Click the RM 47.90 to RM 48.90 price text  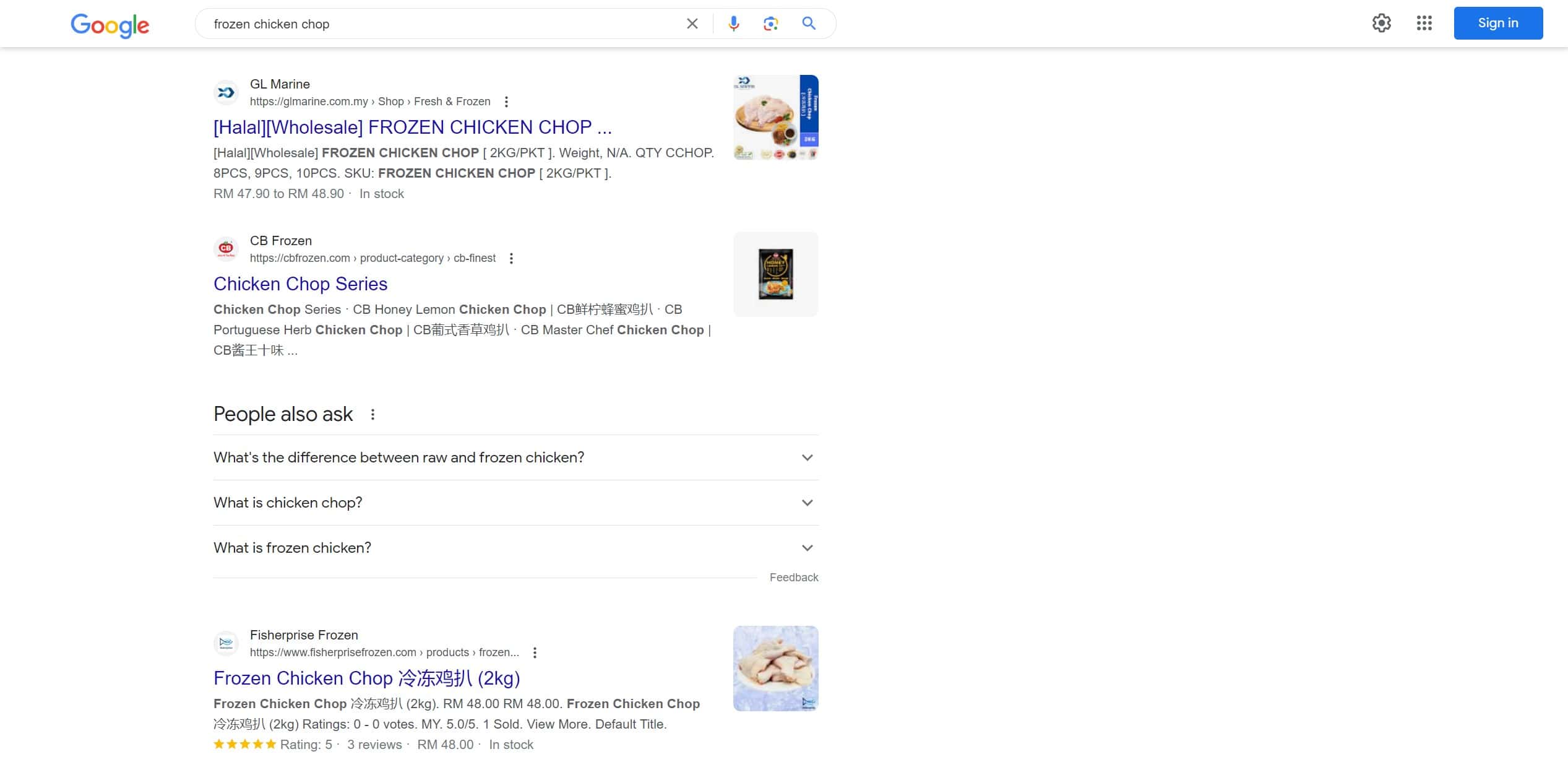(x=278, y=194)
